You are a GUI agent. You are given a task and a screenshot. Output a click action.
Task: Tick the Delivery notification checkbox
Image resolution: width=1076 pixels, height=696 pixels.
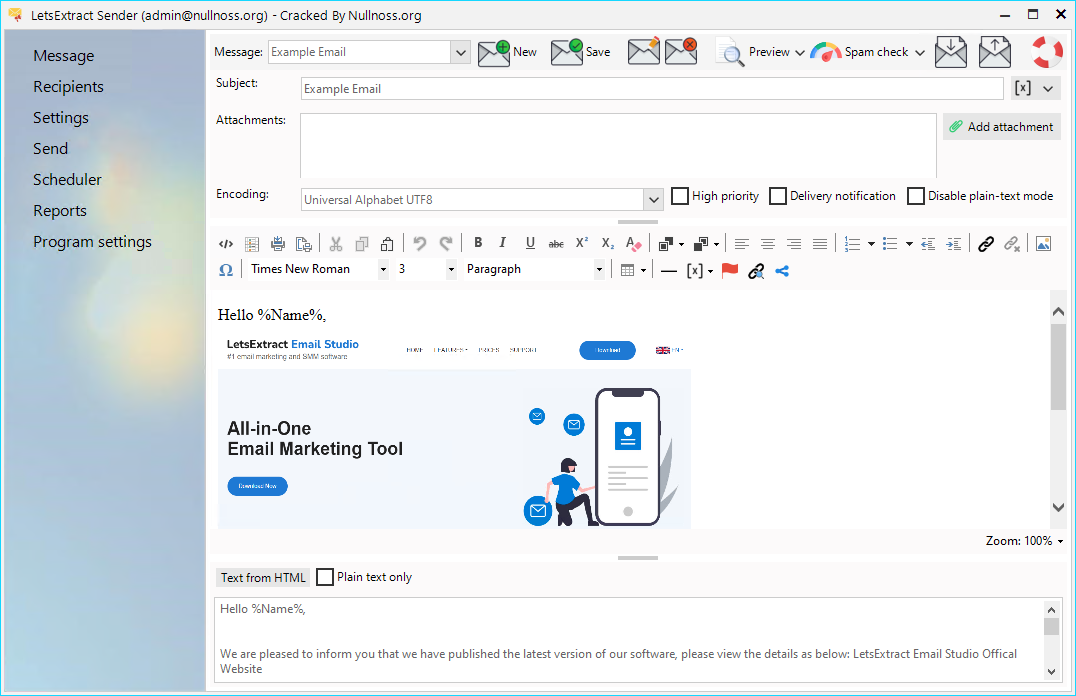[x=777, y=196]
